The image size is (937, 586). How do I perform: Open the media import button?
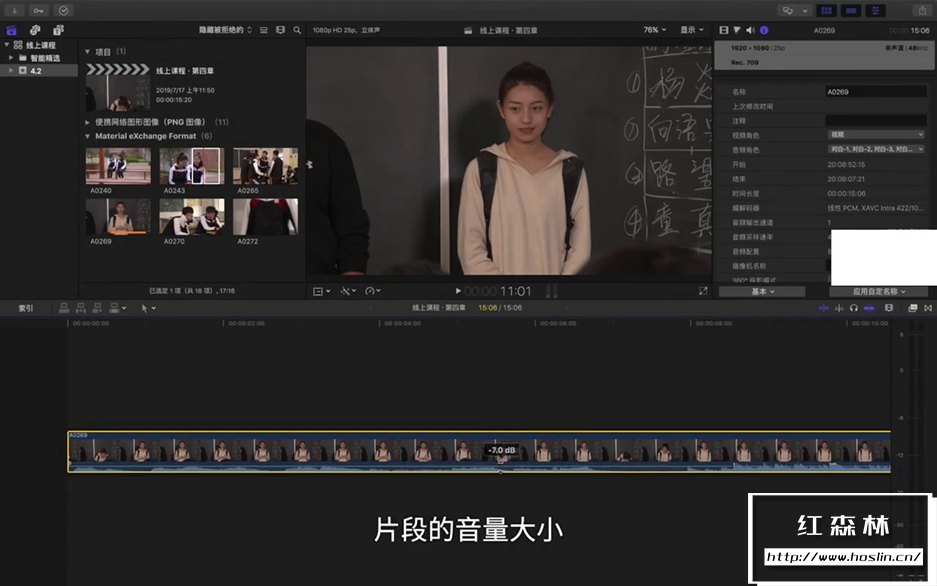(14, 10)
